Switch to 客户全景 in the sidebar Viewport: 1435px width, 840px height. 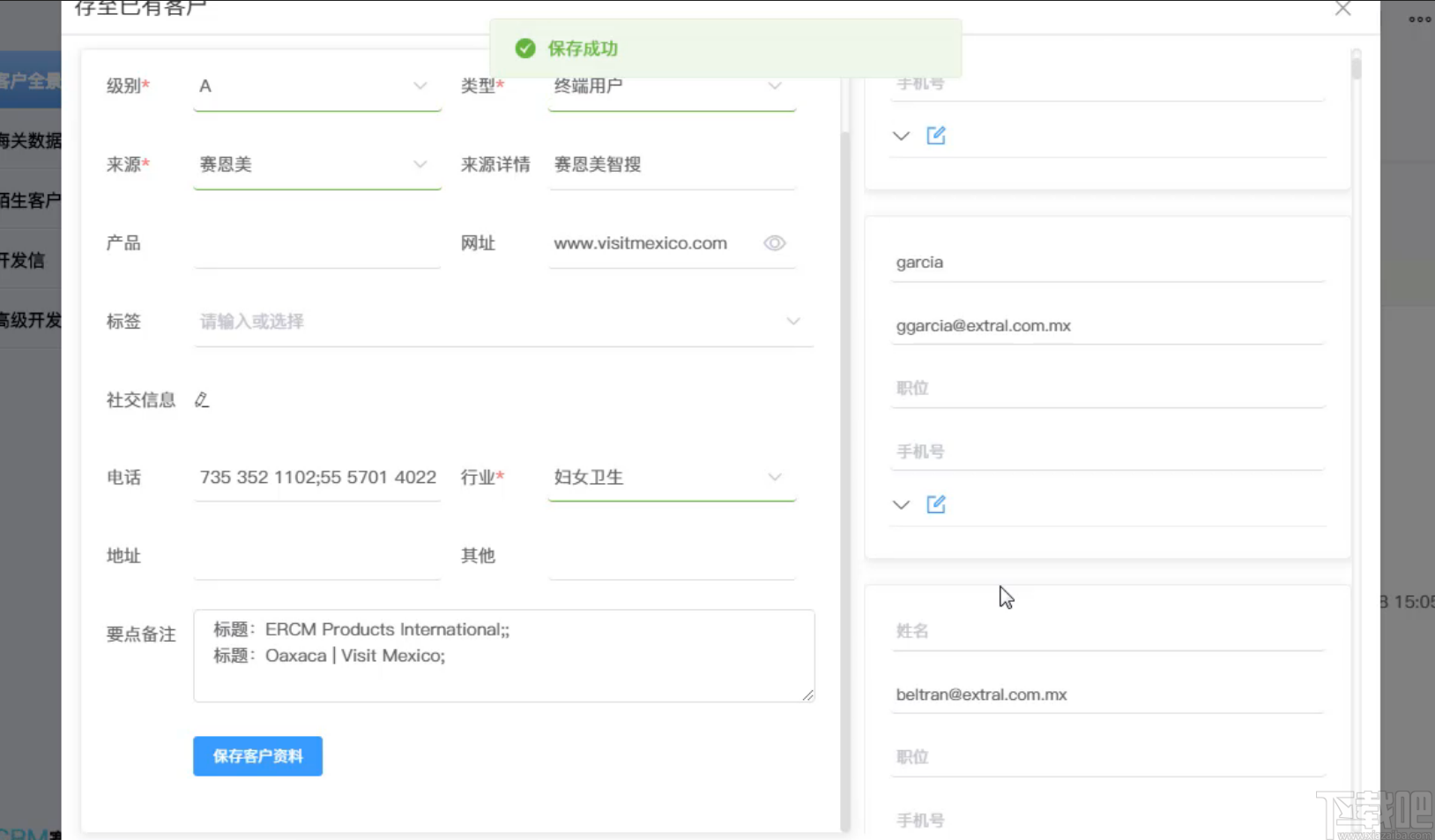click(32, 81)
